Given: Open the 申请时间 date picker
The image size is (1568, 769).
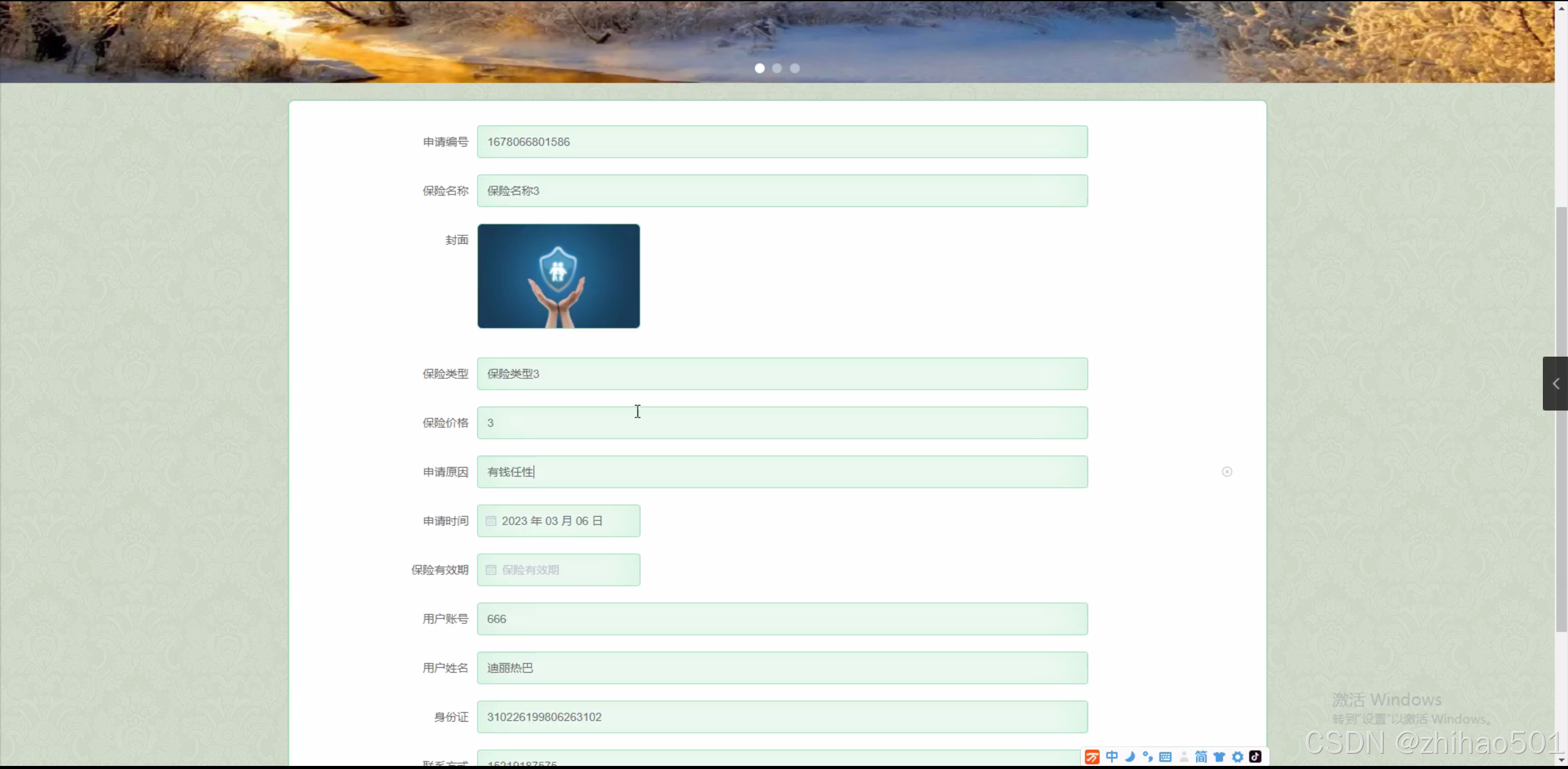Looking at the screenshot, I should point(558,520).
